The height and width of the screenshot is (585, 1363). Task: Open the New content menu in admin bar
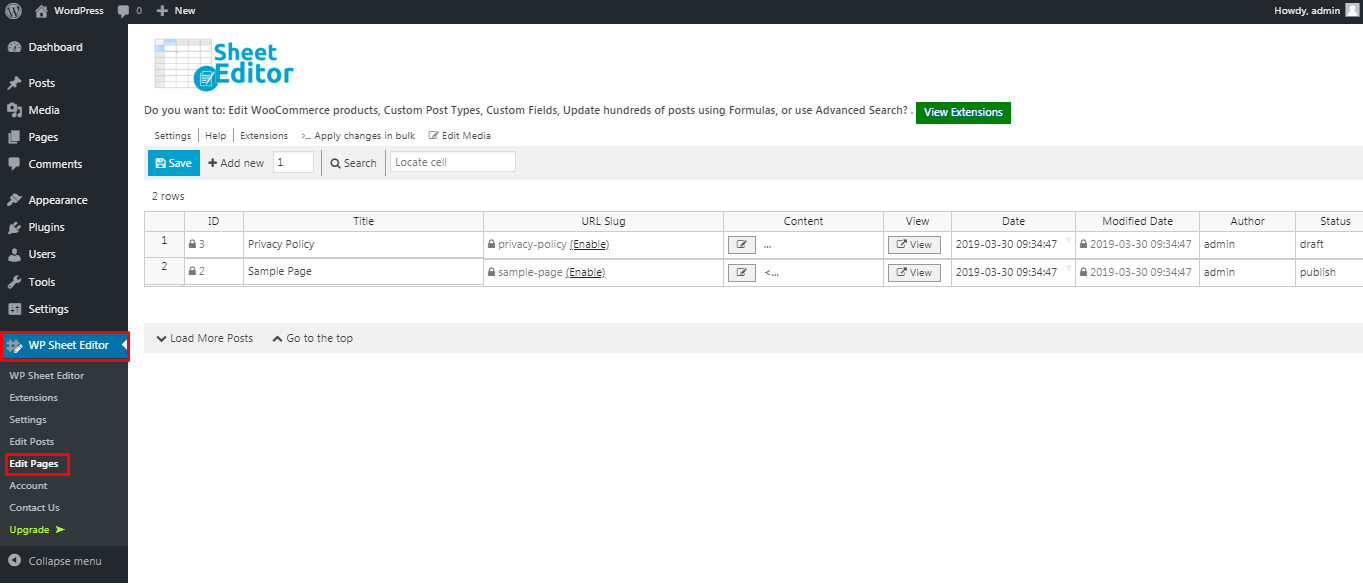pos(176,11)
